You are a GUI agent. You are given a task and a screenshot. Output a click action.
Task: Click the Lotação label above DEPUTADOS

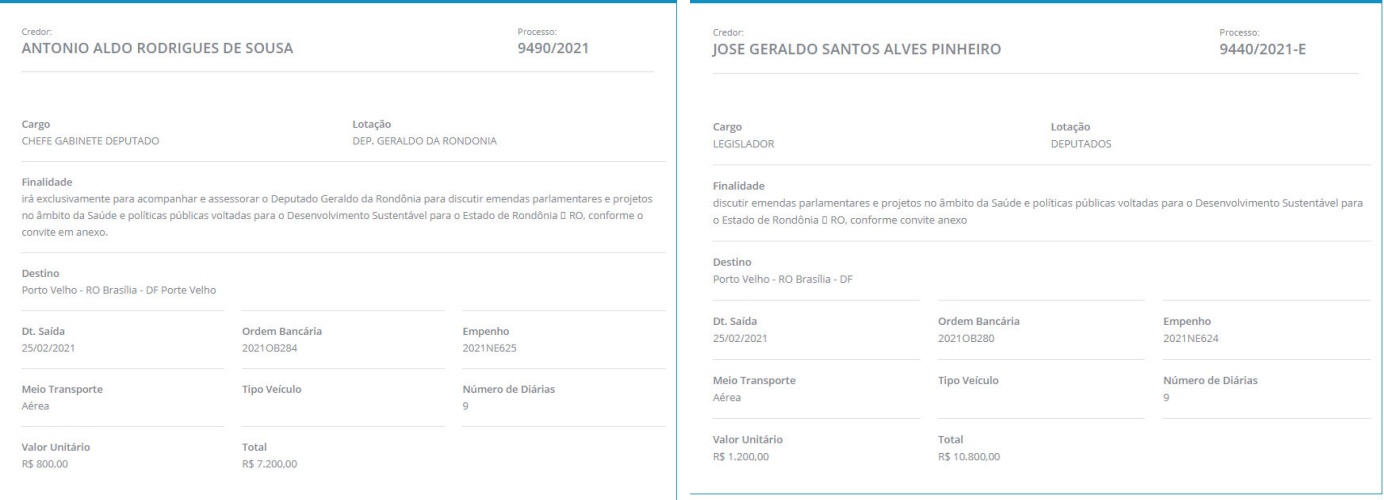pos(1070,127)
